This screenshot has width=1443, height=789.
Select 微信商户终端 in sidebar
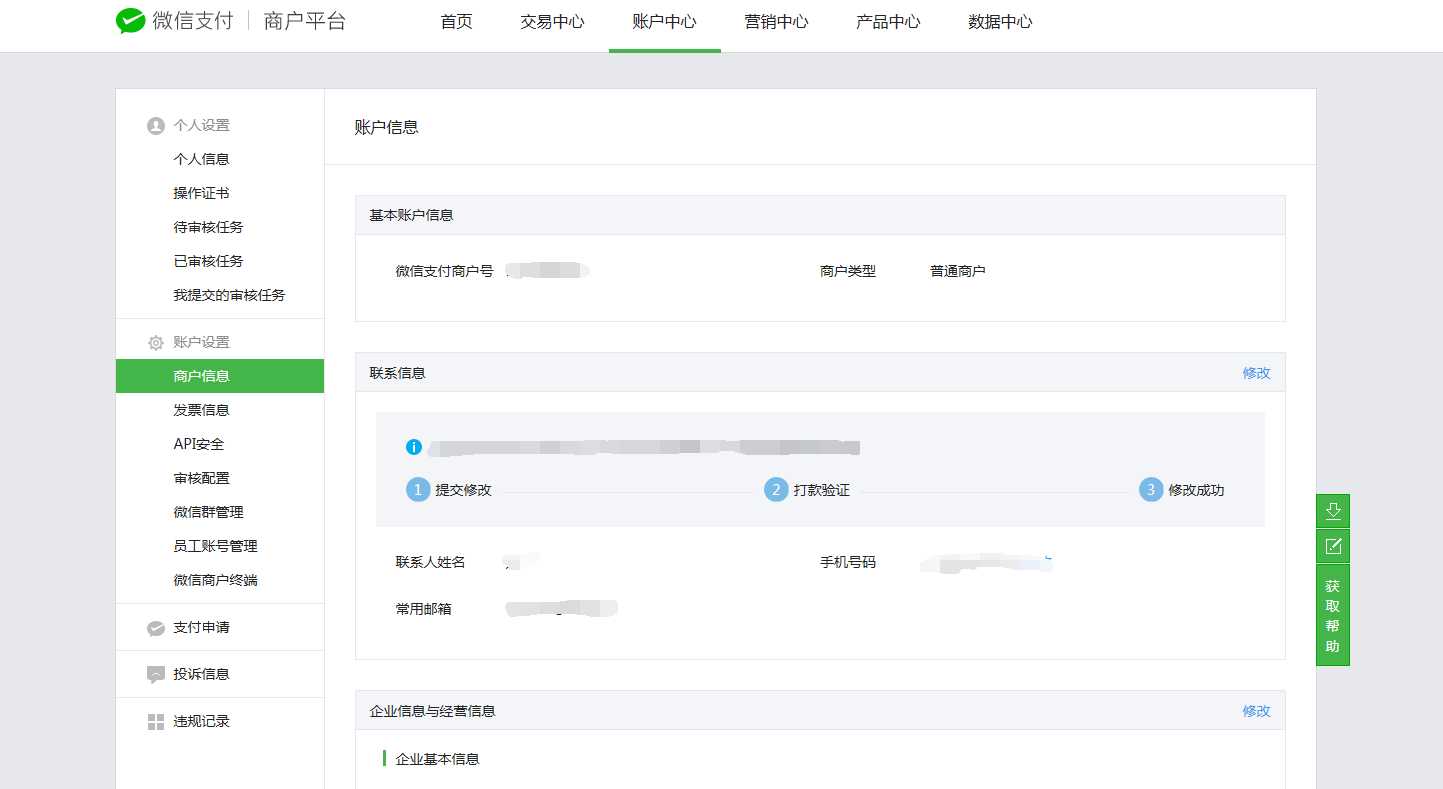215,580
